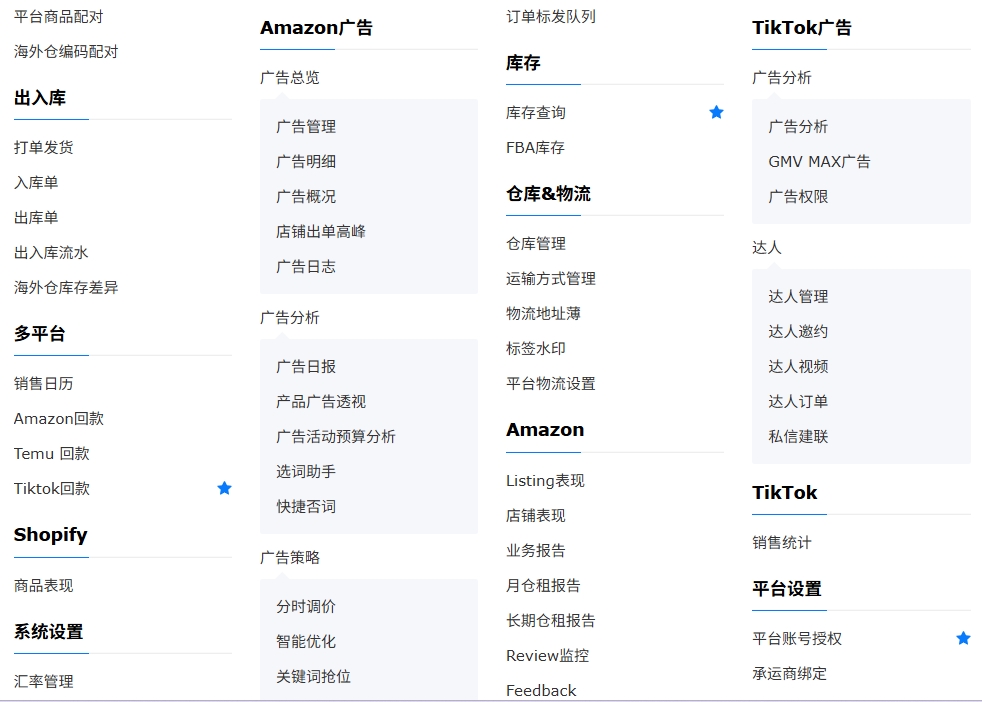Toggle the star beside Tiktok回款
This screenshot has width=982, height=702.
pyautogui.click(x=224, y=488)
